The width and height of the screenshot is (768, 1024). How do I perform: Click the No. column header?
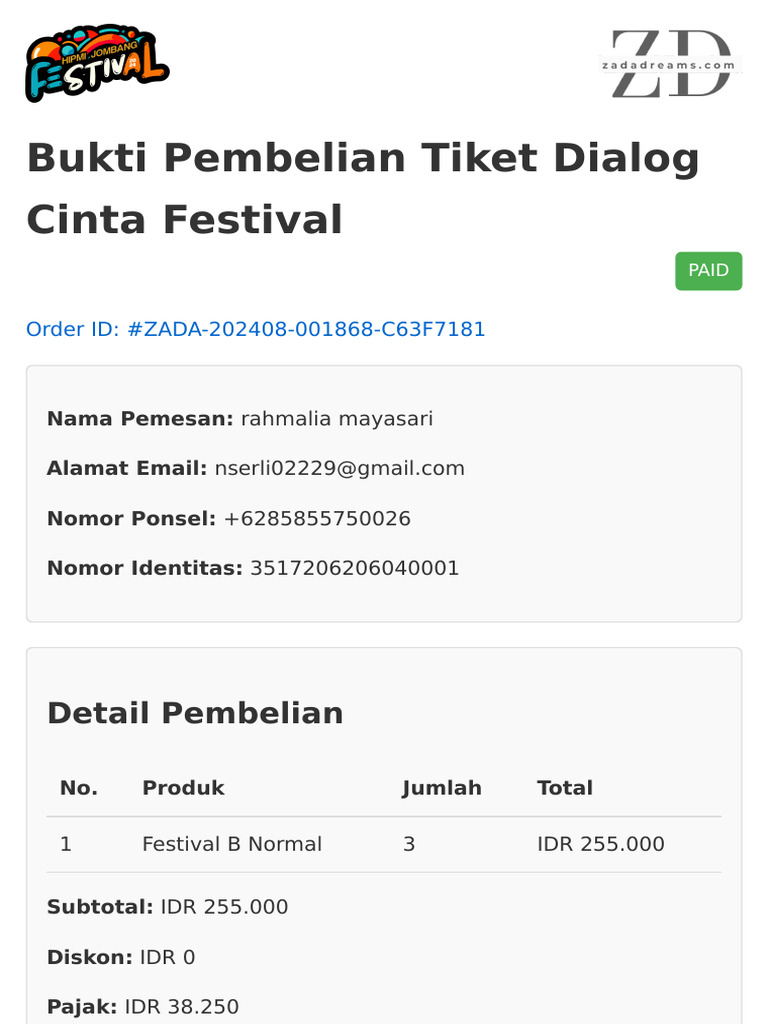click(x=78, y=788)
